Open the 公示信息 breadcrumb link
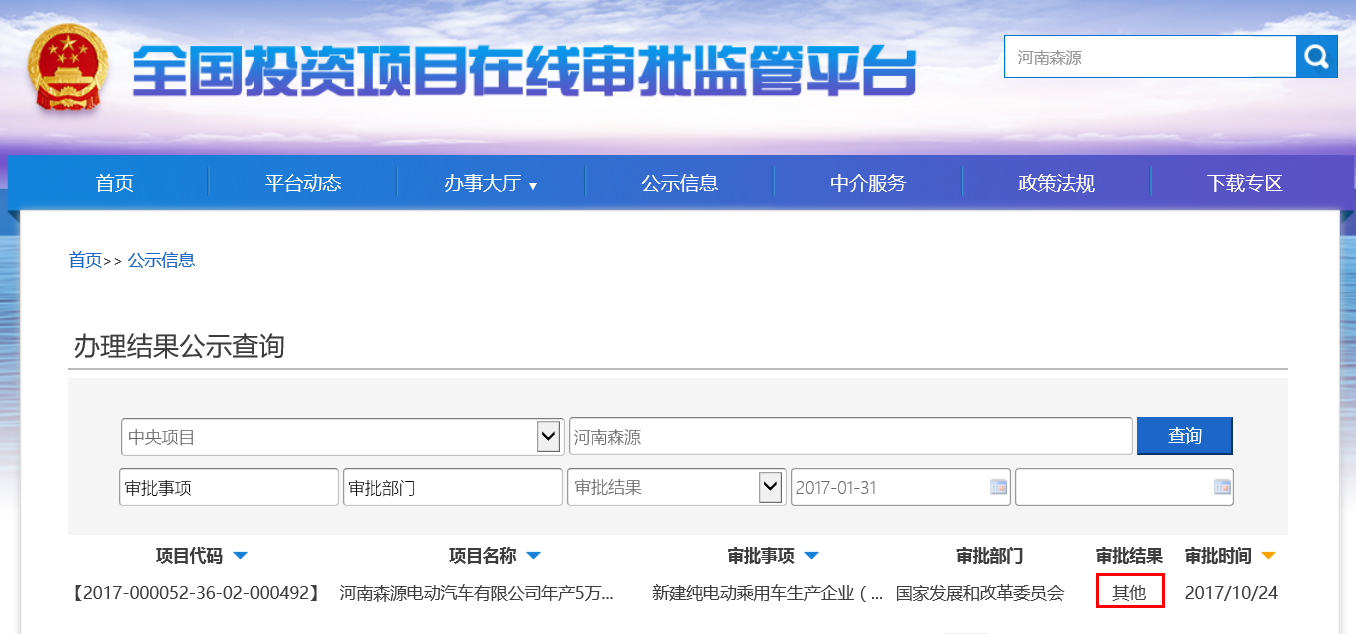Screen dimensions: 1356x634 (x=162, y=260)
